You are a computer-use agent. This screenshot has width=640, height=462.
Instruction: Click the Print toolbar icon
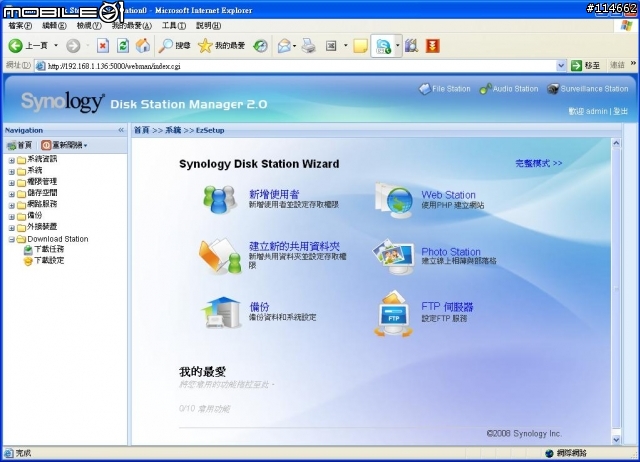click(x=309, y=46)
